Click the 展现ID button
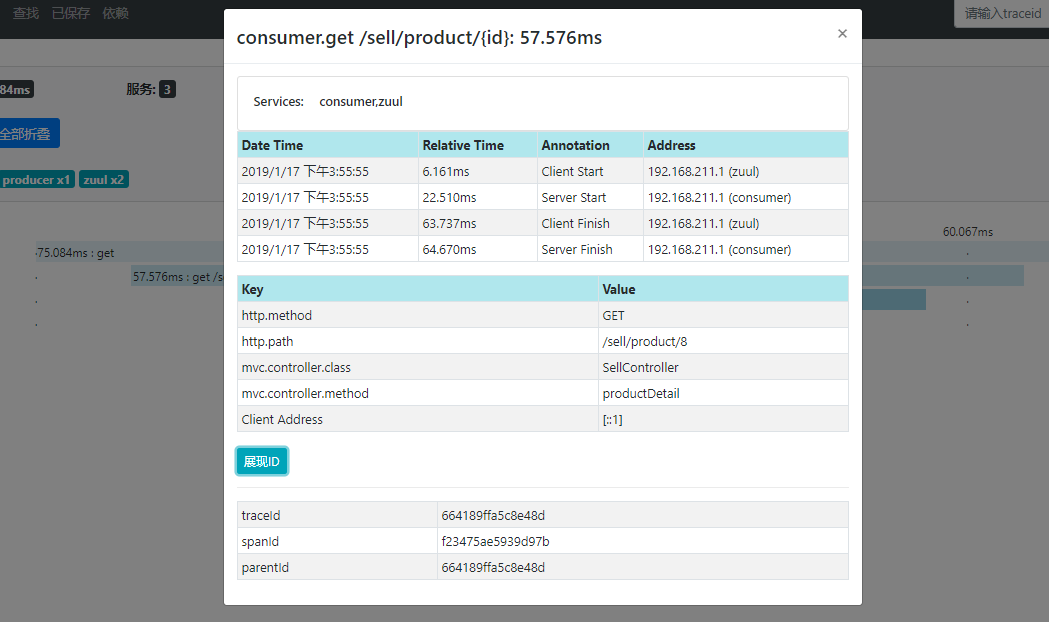The width and height of the screenshot is (1049, 622). coord(262,461)
